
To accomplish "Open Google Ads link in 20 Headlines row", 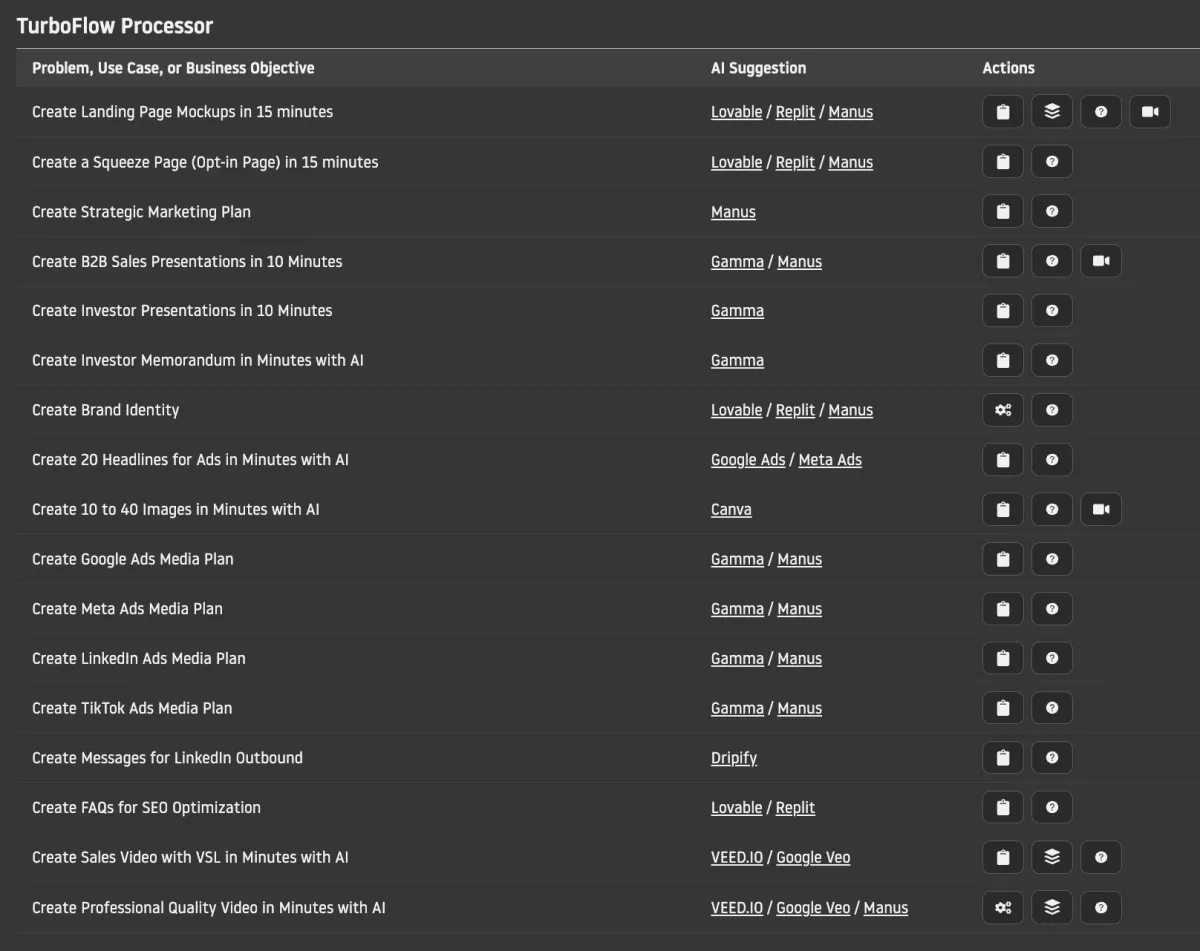I will point(748,460).
